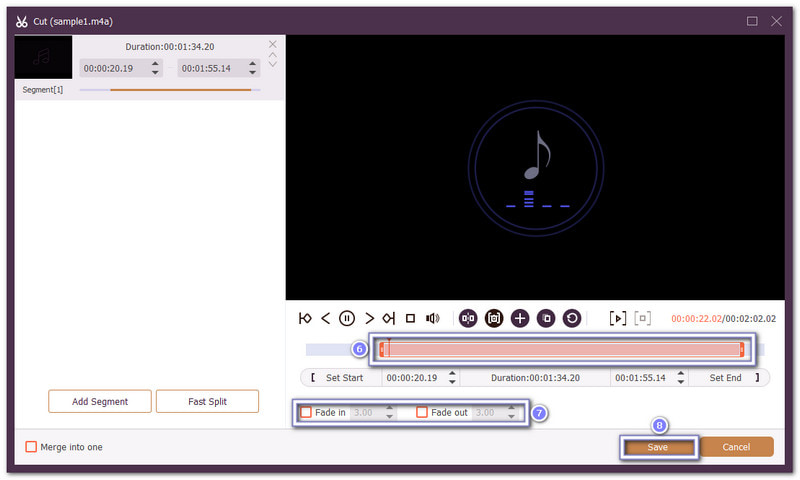Move the segment up with chevron
Image resolution: width=800 pixels, height=480 pixels.
pos(272,55)
